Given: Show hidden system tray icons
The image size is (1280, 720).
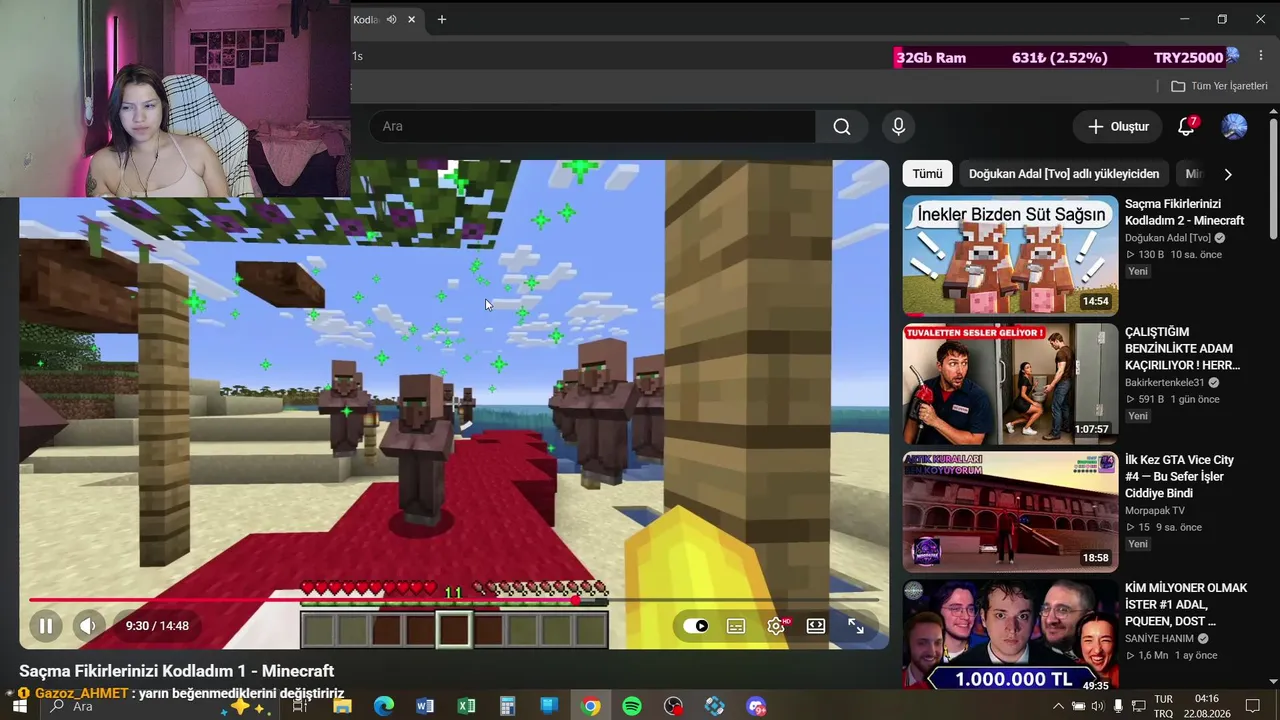Looking at the screenshot, I should tap(1058, 706).
